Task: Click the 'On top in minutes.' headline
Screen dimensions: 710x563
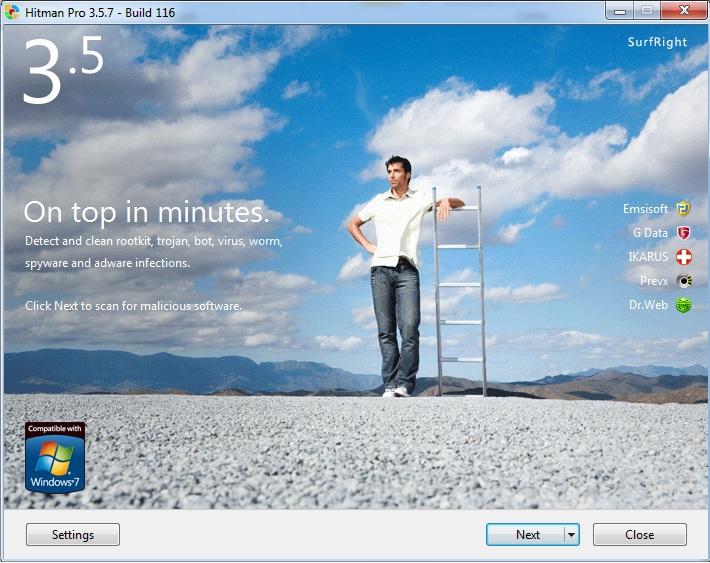Action: point(146,212)
